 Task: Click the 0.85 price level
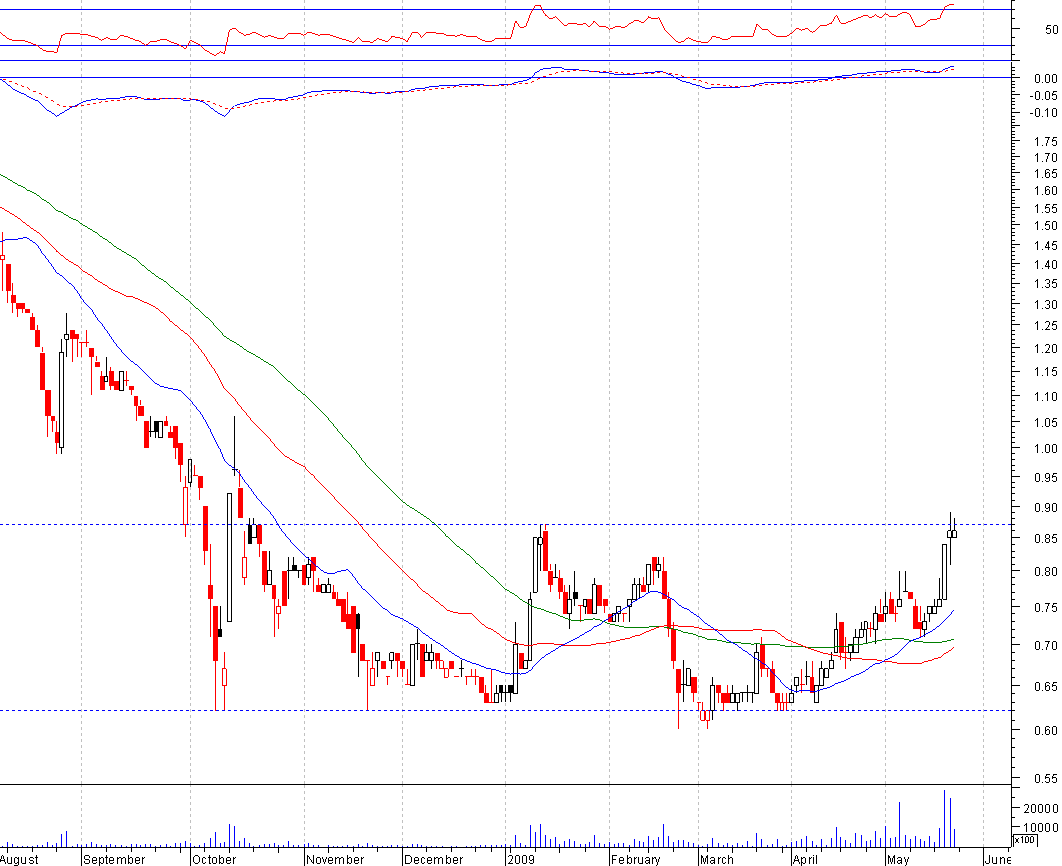1046,539
